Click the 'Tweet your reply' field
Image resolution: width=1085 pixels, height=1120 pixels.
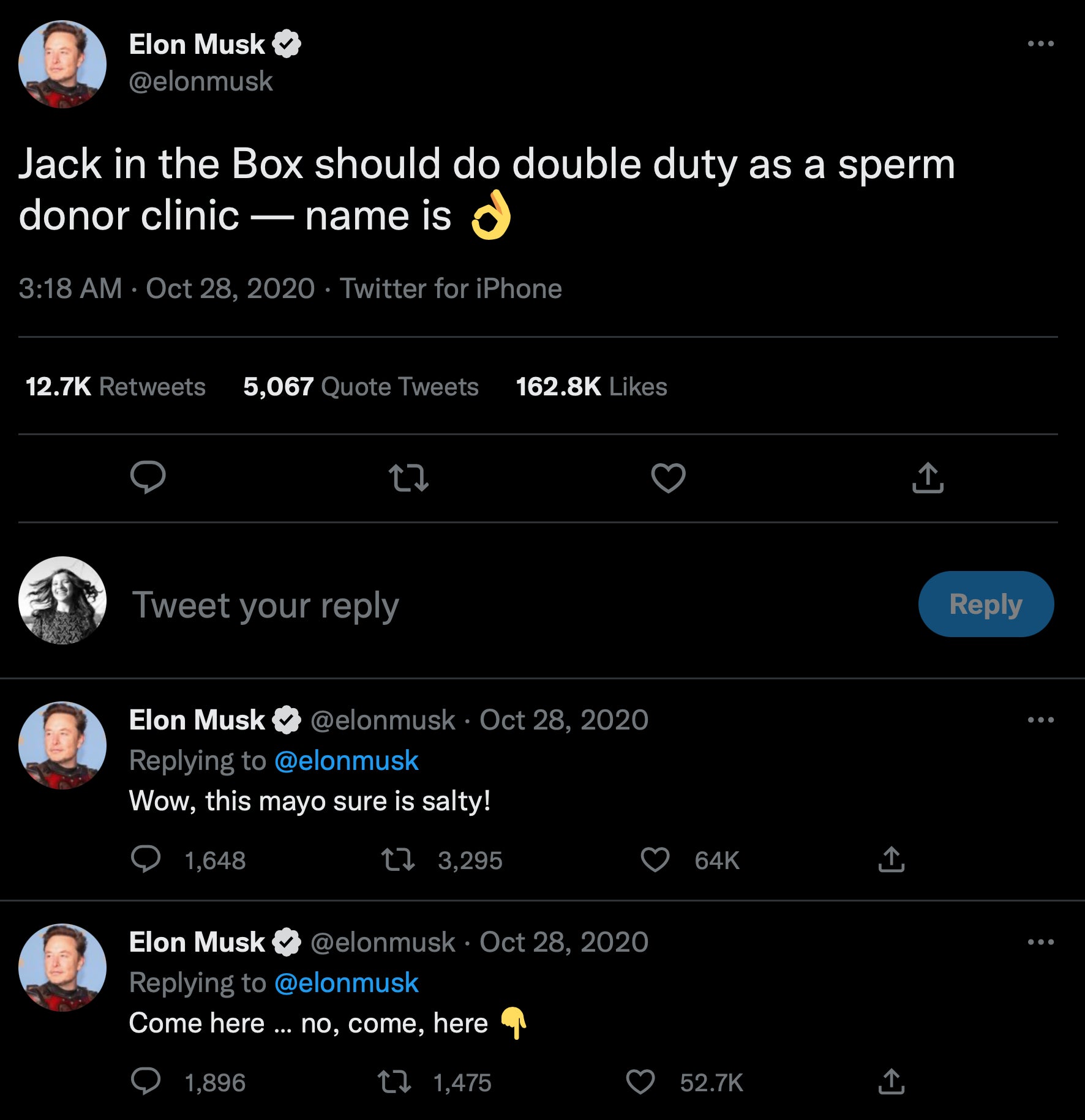pyautogui.click(x=266, y=604)
